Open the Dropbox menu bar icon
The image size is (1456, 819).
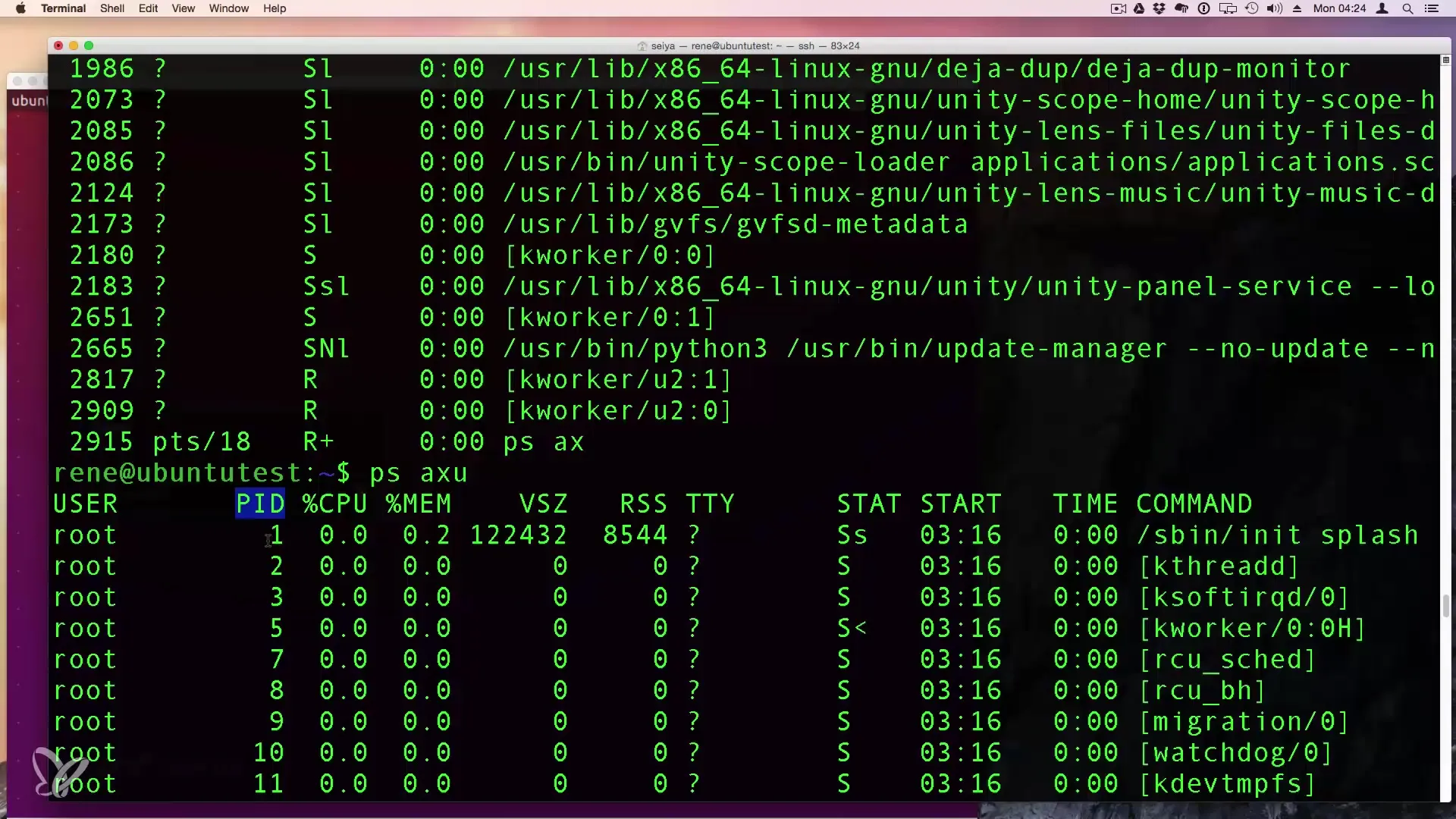[x=1159, y=8]
